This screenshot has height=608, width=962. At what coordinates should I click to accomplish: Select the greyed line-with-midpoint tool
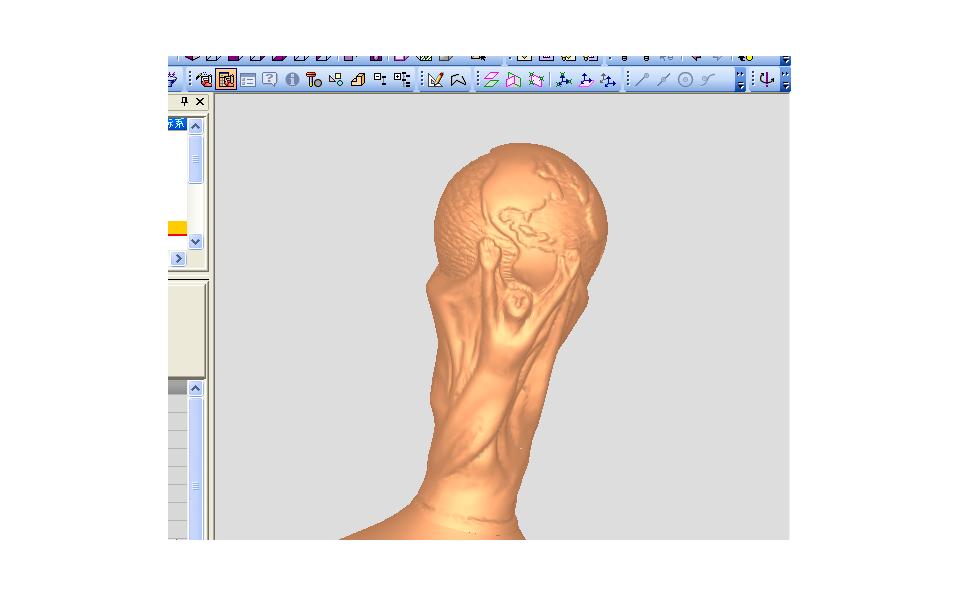[x=663, y=80]
